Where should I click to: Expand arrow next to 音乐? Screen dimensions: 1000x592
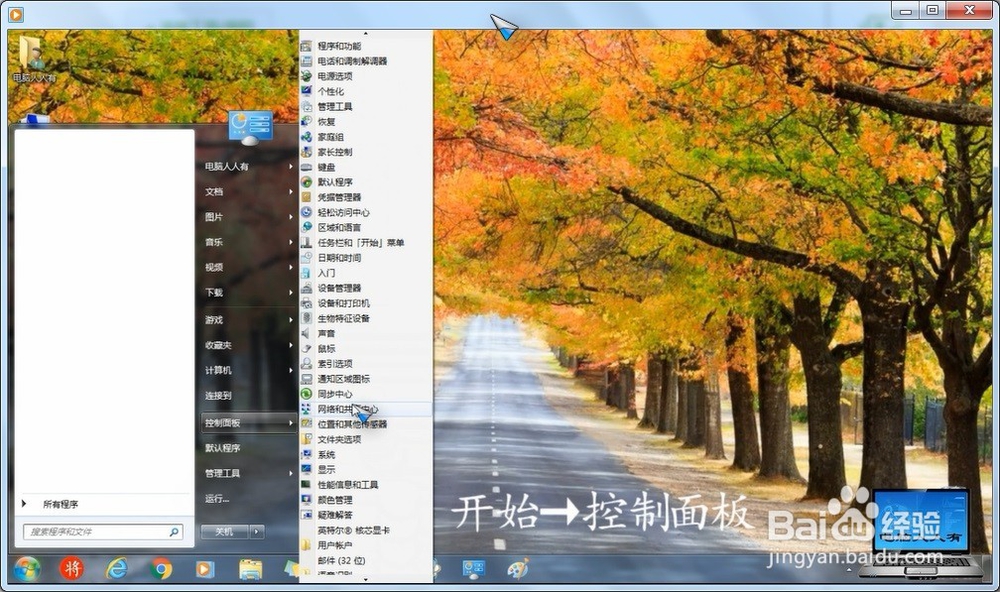[291, 242]
